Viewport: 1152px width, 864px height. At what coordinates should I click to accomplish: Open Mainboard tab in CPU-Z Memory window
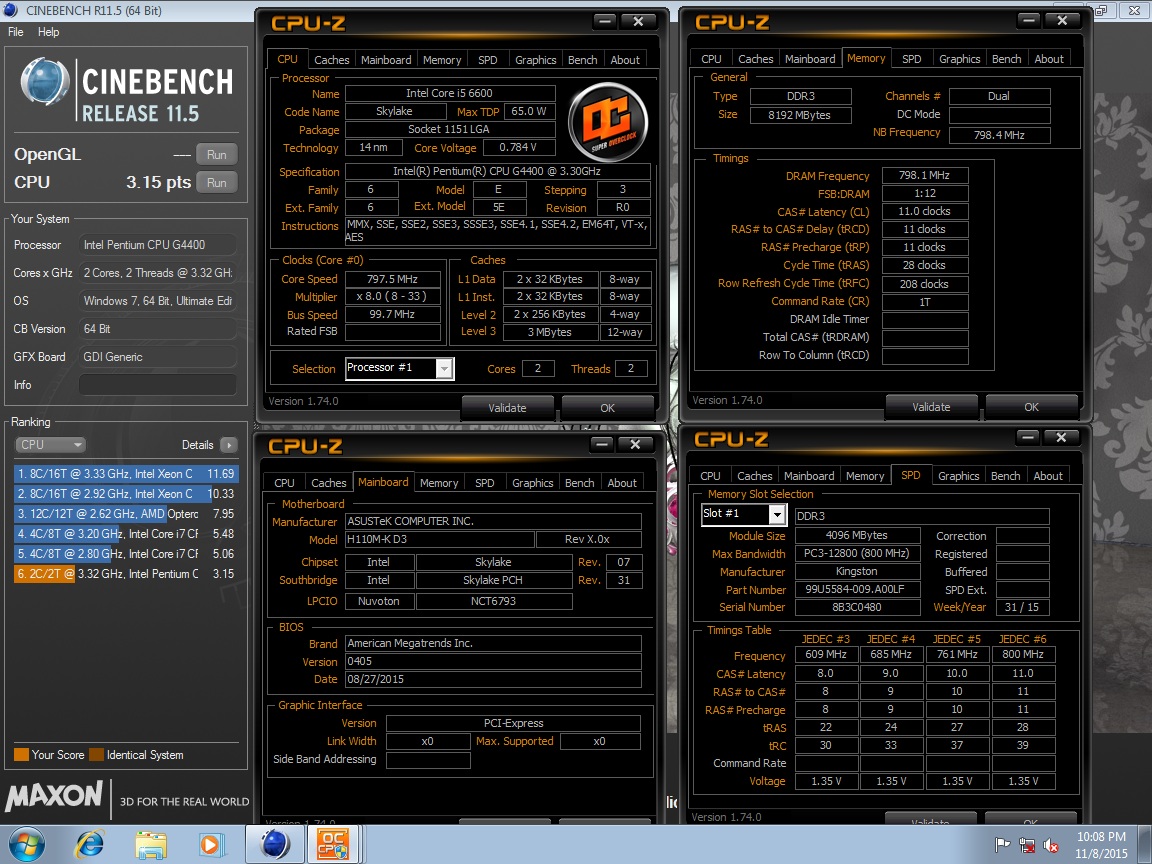point(810,59)
